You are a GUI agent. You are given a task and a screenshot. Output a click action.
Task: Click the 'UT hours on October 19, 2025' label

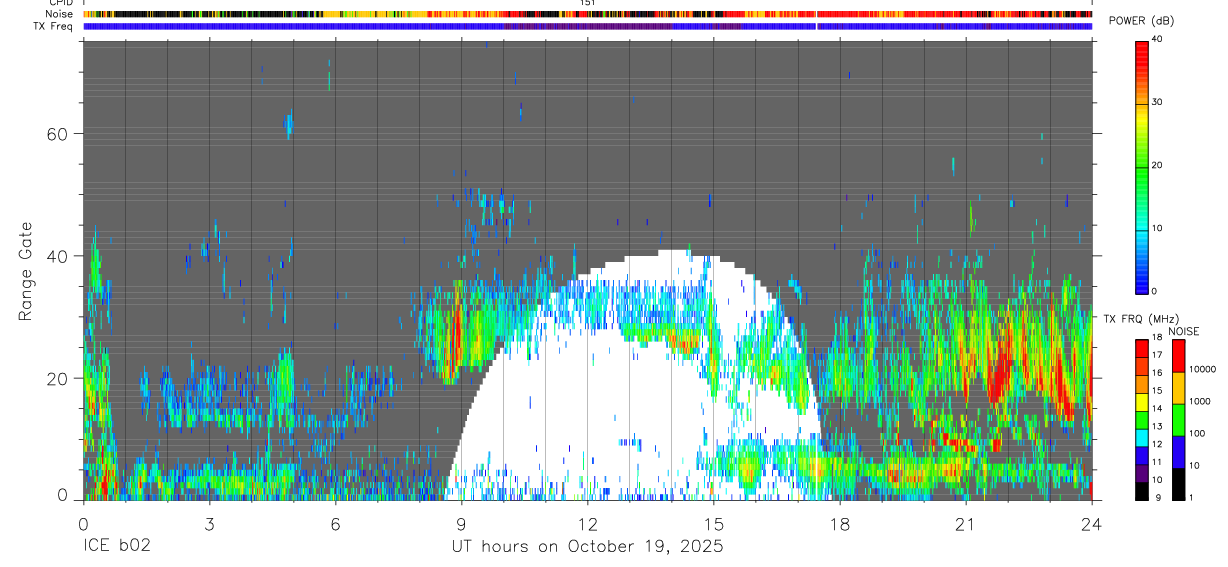click(588, 547)
